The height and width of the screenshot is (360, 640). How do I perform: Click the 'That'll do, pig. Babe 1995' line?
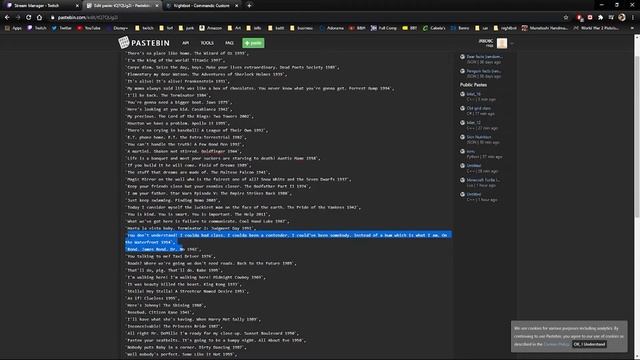174,270
